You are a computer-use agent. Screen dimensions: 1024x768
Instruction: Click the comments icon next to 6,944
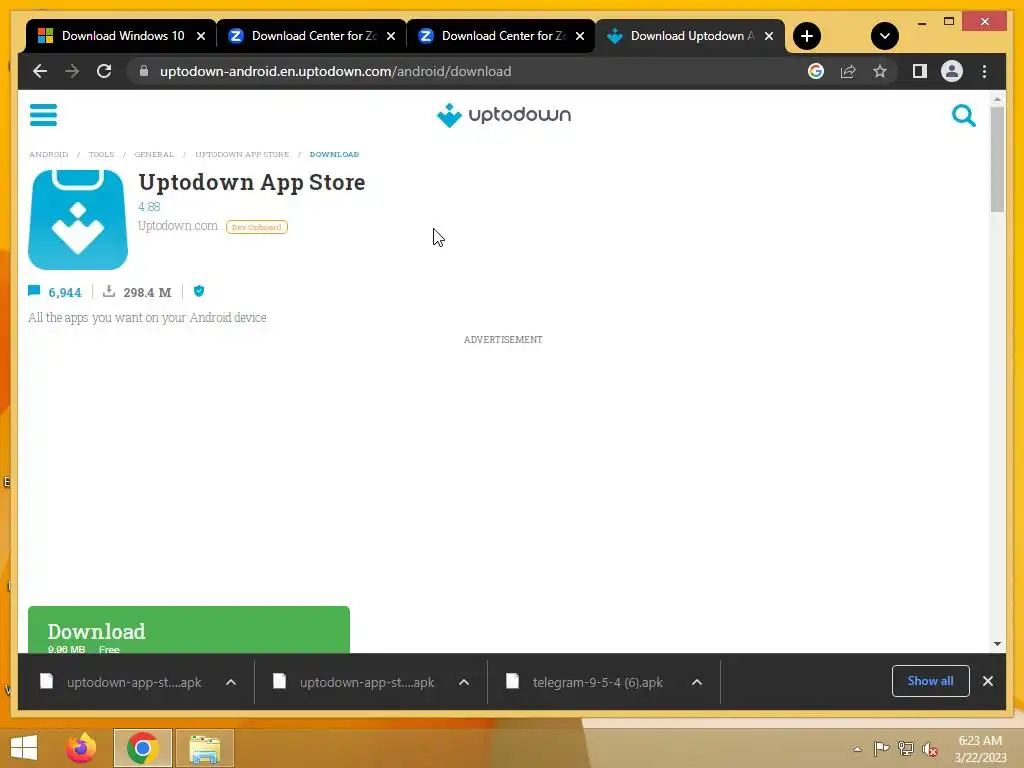point(34,291)
